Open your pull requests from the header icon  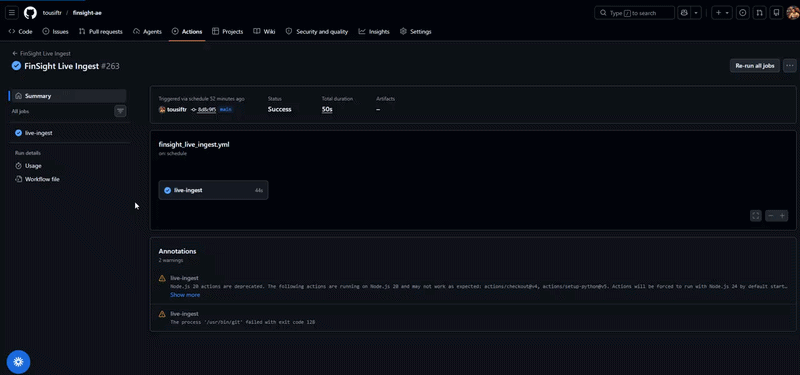pyautogui.click(x=760, y=13)
